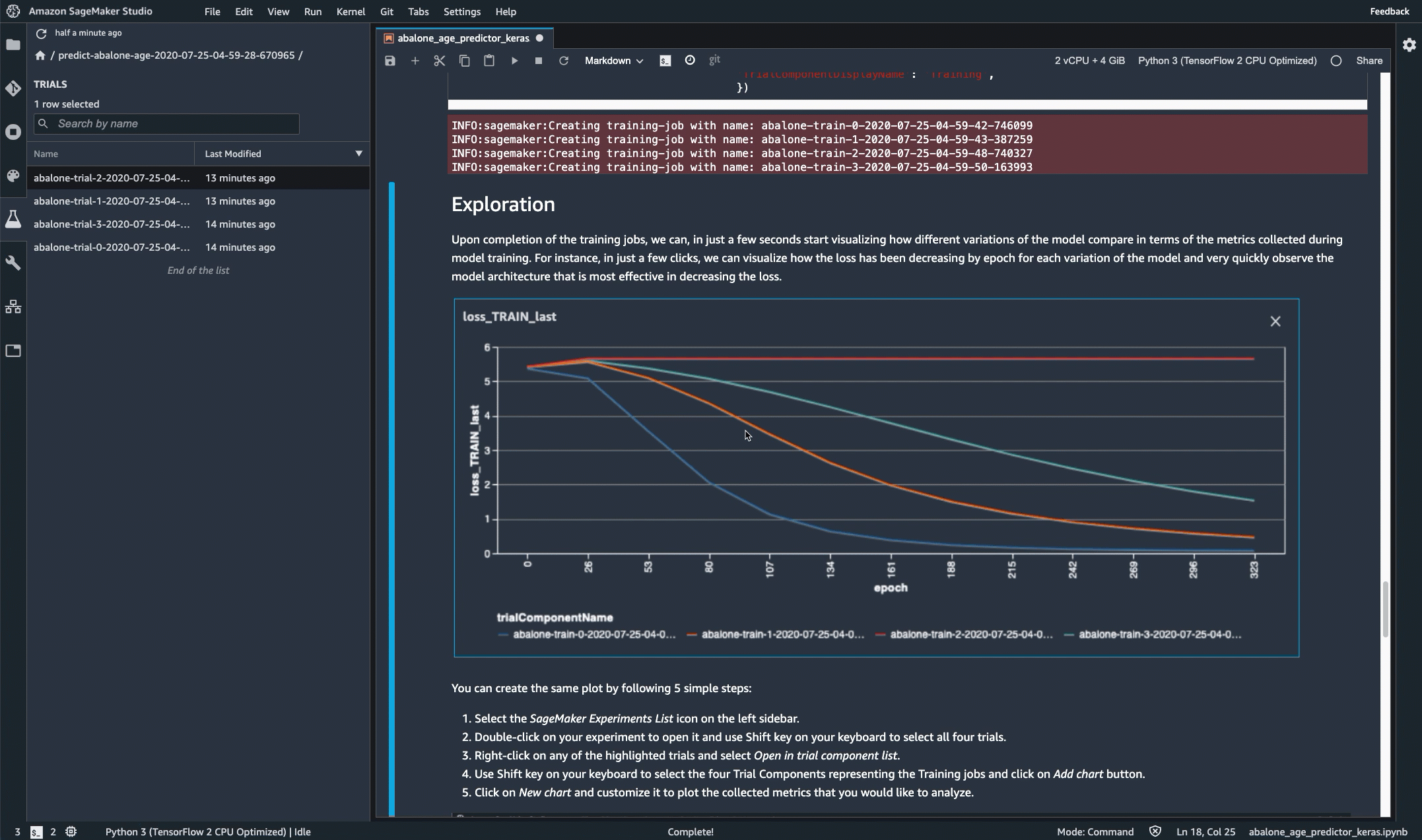Open the Commands palette sidebar icon
Image resolution: width=1422 pixels, height=840 pixels.
click(x=13, y=176)
